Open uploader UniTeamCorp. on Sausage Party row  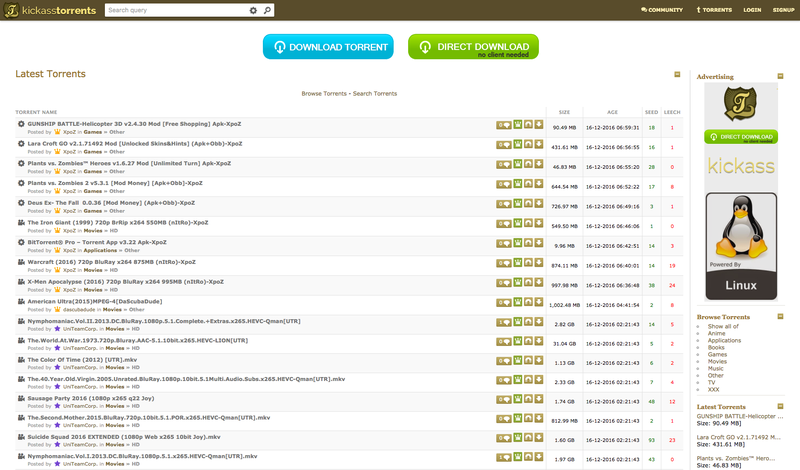coord(80,406)
